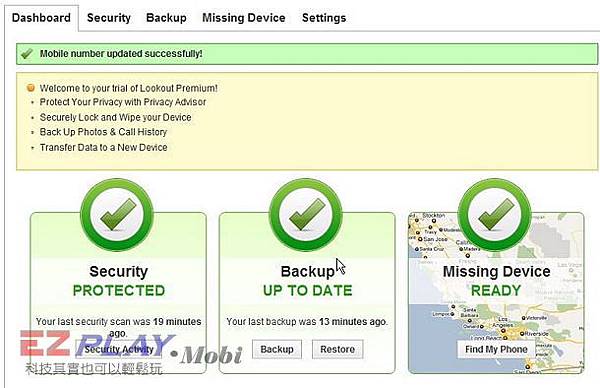Screen dimensions: 600x388
Task: Click the Security Activity button
Action: pyautogui.click(x=118, y=349)
